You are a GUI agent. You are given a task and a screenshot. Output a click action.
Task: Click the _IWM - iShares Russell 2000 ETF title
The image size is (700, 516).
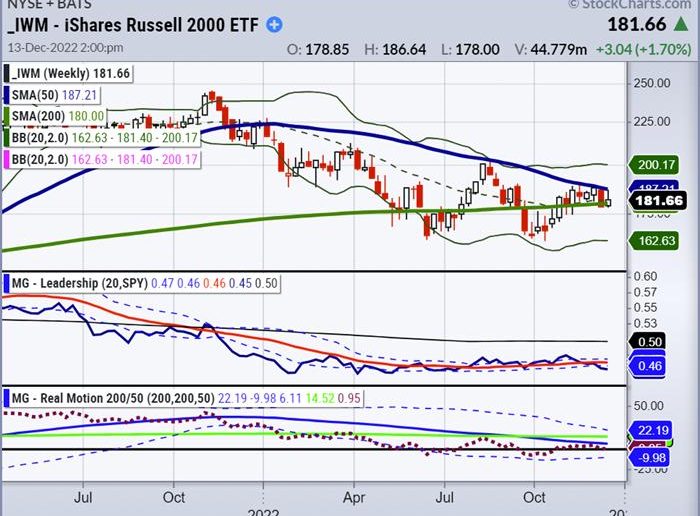133,25
